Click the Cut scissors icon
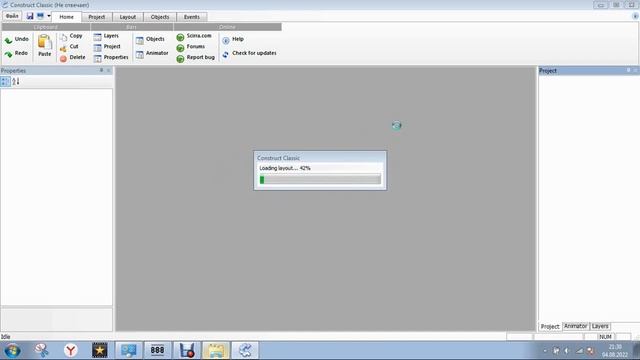640x360 pixels. (x=63, y=48)
